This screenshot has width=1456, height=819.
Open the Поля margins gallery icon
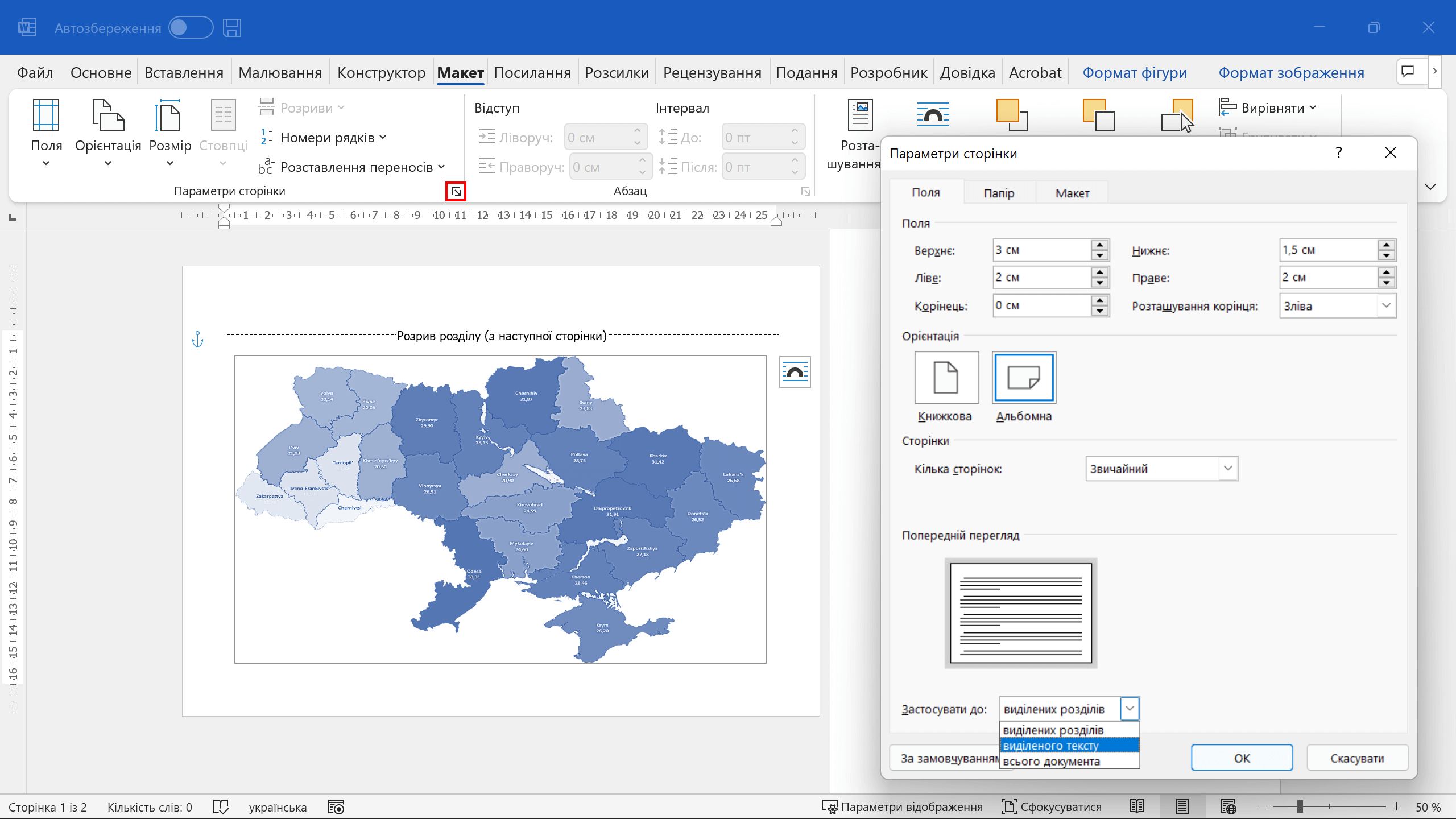point(46,115)
